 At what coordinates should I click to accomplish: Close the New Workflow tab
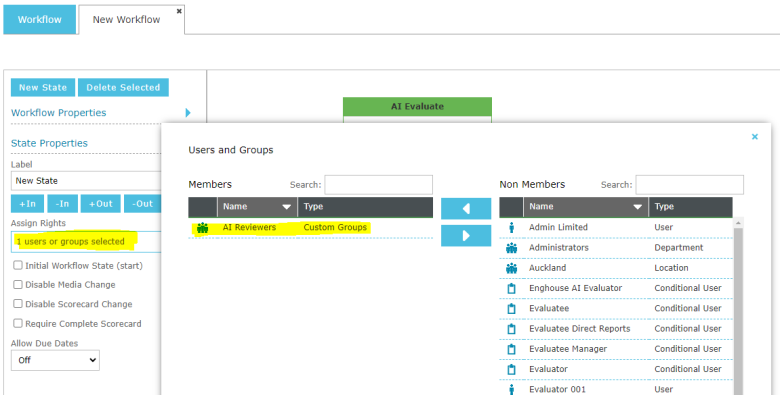coord(179,11)
